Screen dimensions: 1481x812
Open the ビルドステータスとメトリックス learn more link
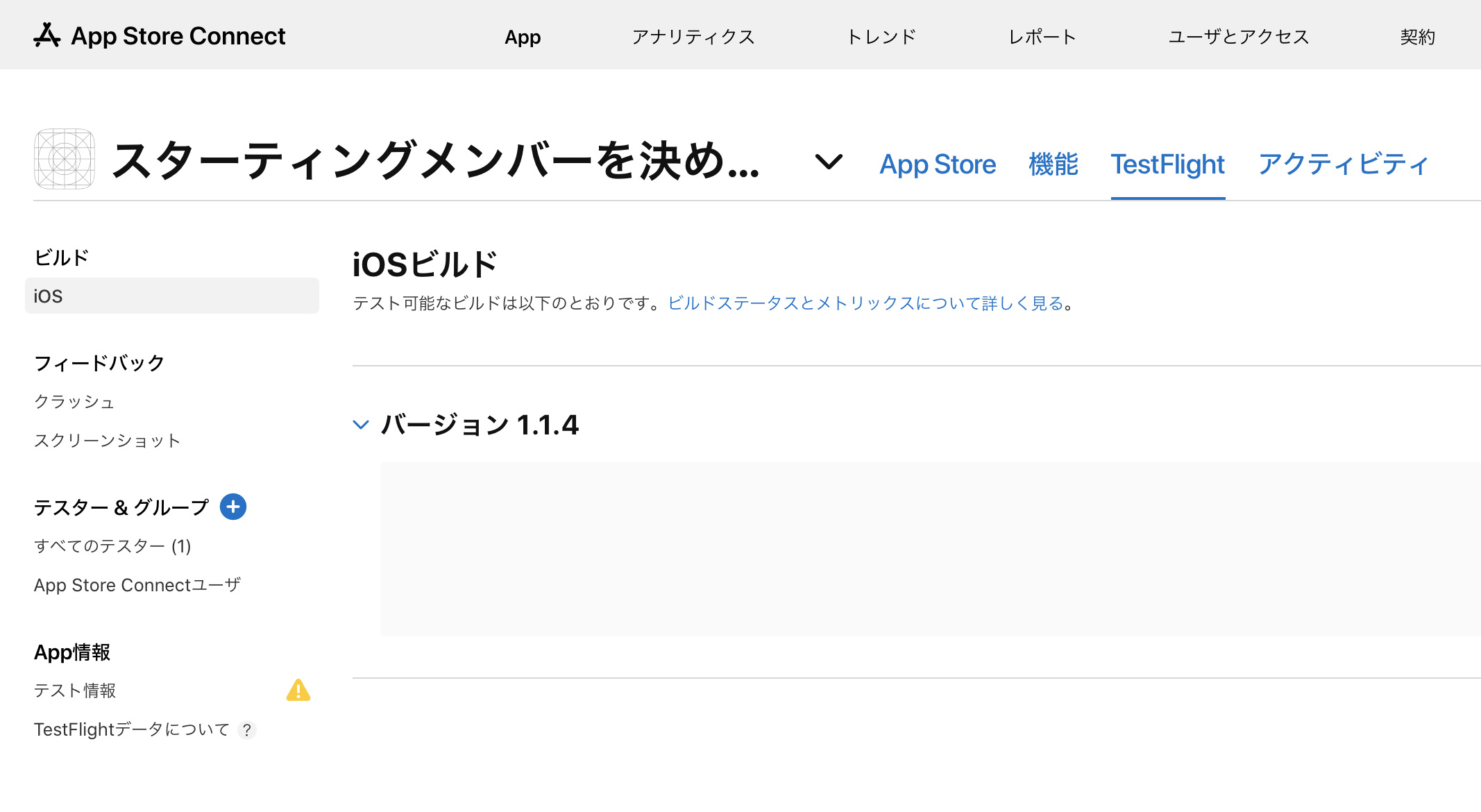click(x=866, y=303)
